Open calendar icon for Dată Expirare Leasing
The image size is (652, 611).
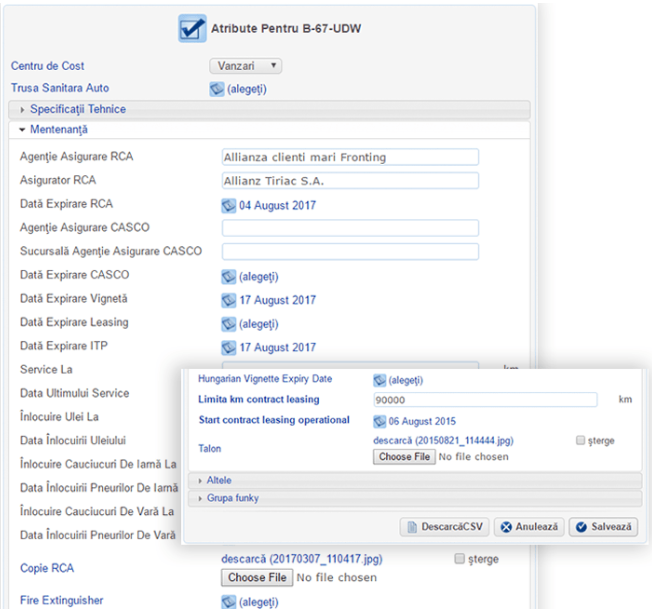228,324
